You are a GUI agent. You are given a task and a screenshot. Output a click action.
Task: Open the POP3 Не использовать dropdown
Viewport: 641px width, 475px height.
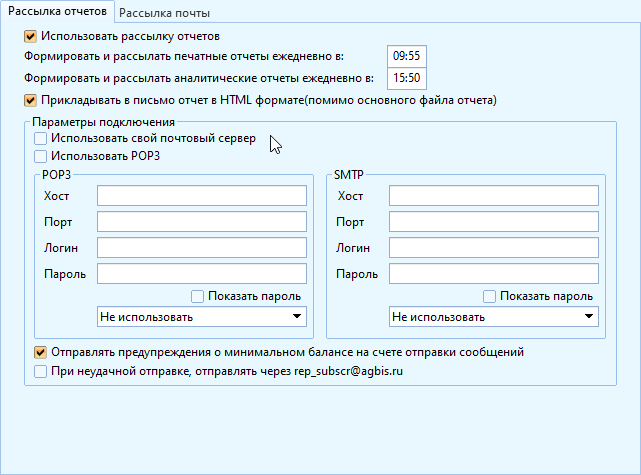pyautogui.click(x=201, y=317)
